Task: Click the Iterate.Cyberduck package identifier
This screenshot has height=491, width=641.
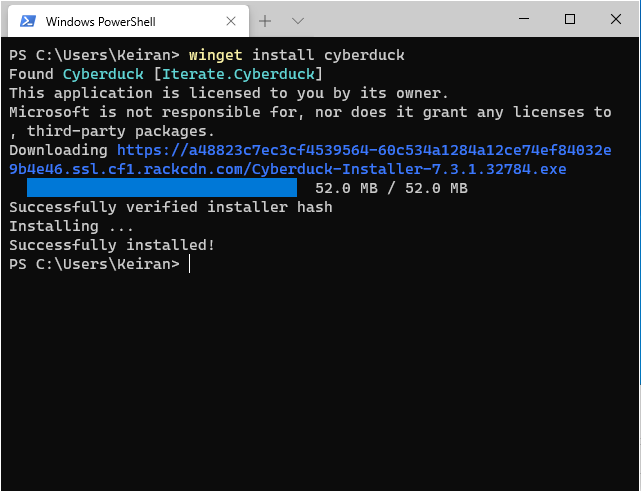Action: point(238,74)
